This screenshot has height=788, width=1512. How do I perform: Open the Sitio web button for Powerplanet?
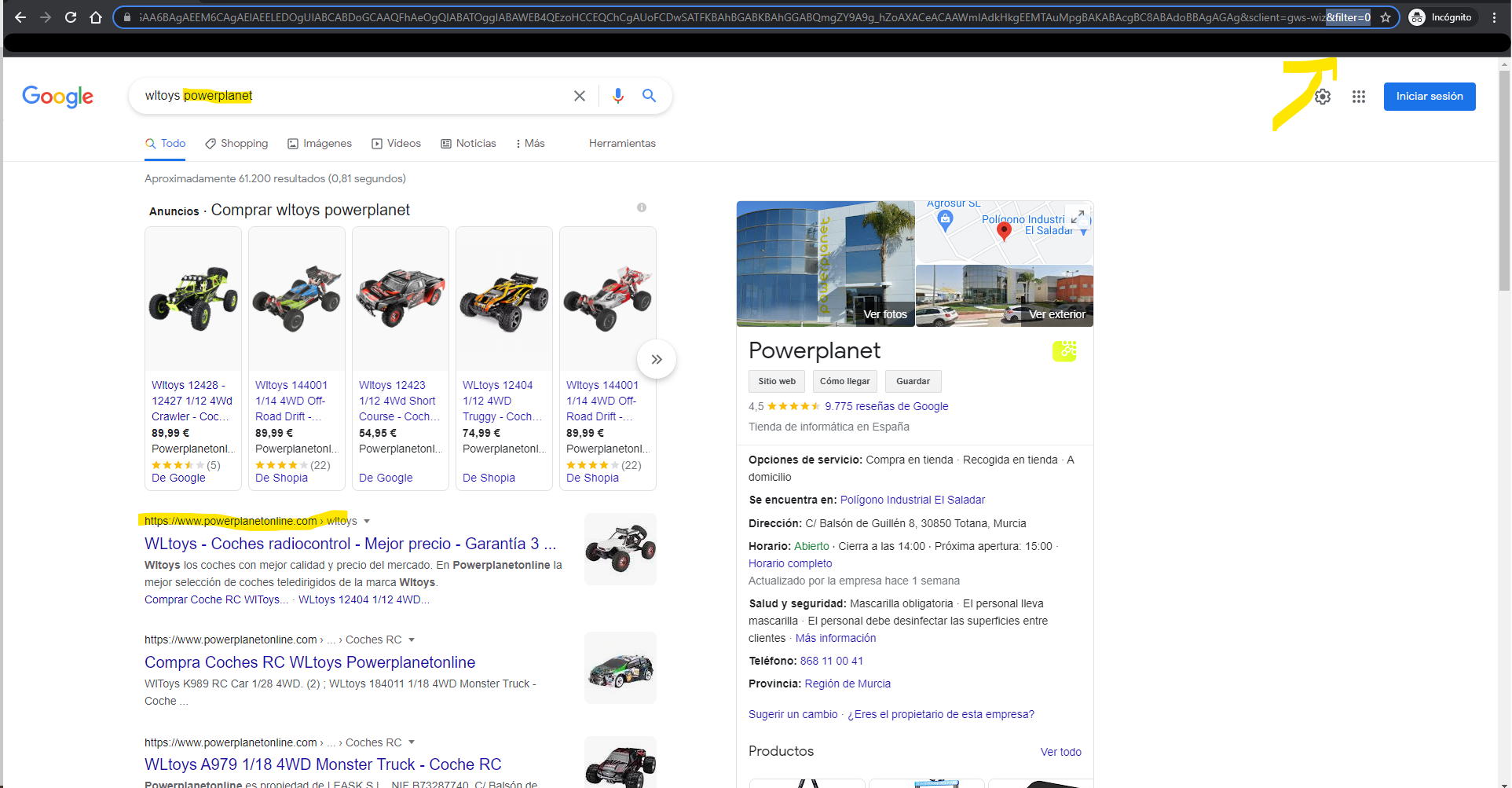tap(777, 381)
